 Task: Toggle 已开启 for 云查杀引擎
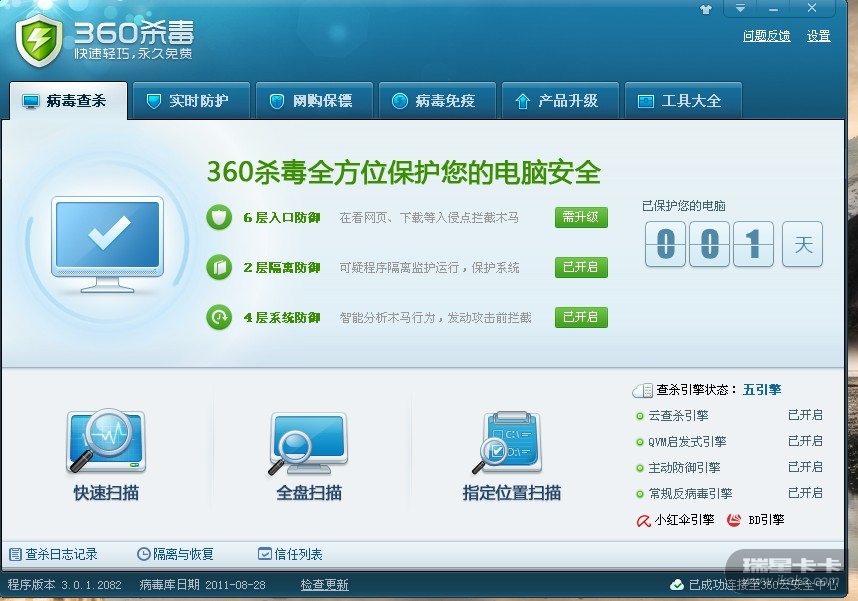tap(805, 415)
